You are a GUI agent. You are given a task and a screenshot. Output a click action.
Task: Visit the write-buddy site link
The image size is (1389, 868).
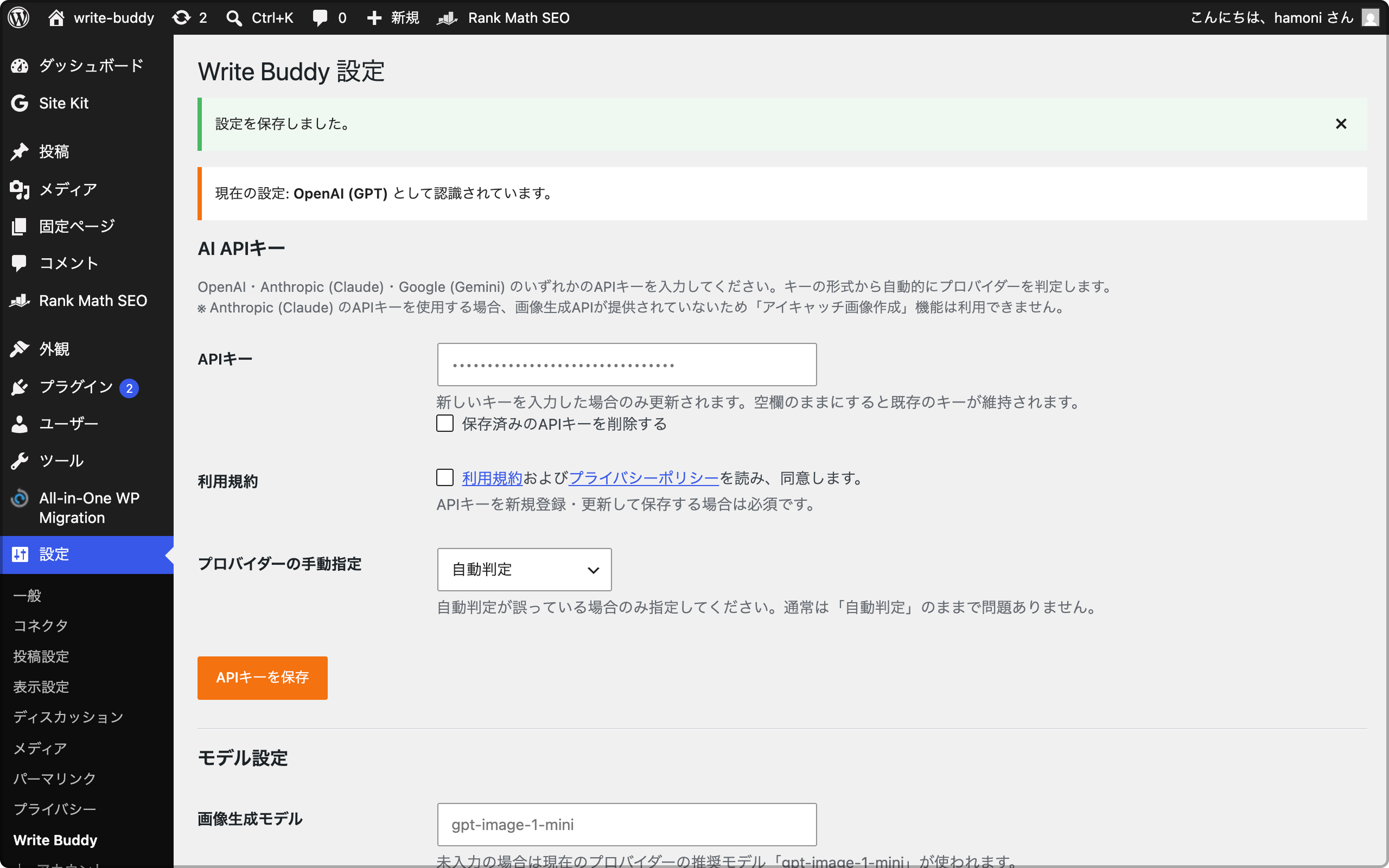tap(113, 18)
